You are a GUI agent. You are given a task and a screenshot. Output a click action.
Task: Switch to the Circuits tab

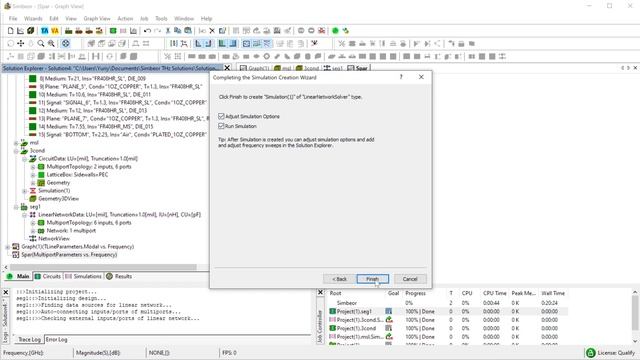pyautogui.click(x=47, y=276)
